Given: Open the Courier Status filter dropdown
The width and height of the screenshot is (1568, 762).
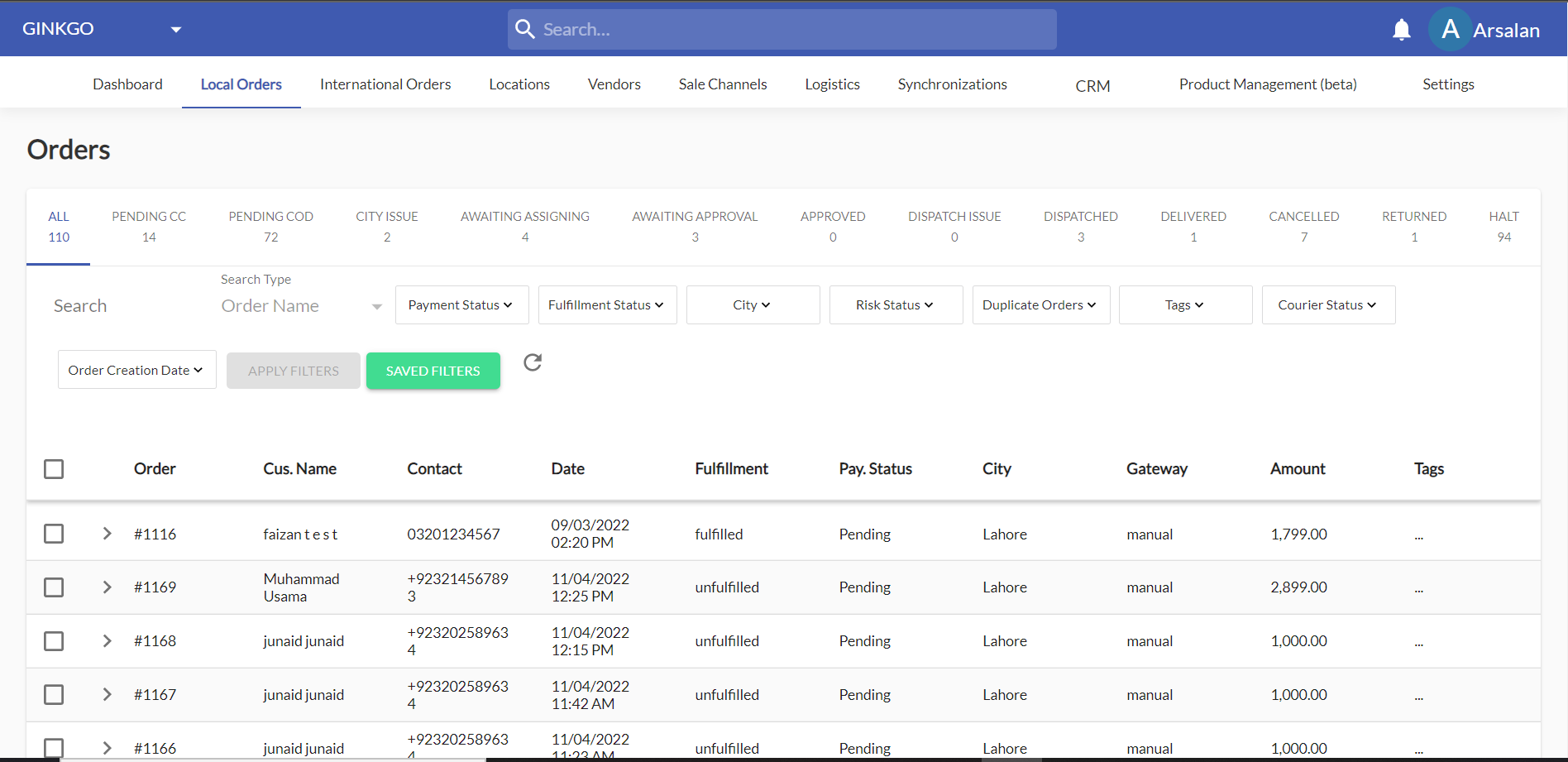Looking at the screenshot, I should point(1327,304).
